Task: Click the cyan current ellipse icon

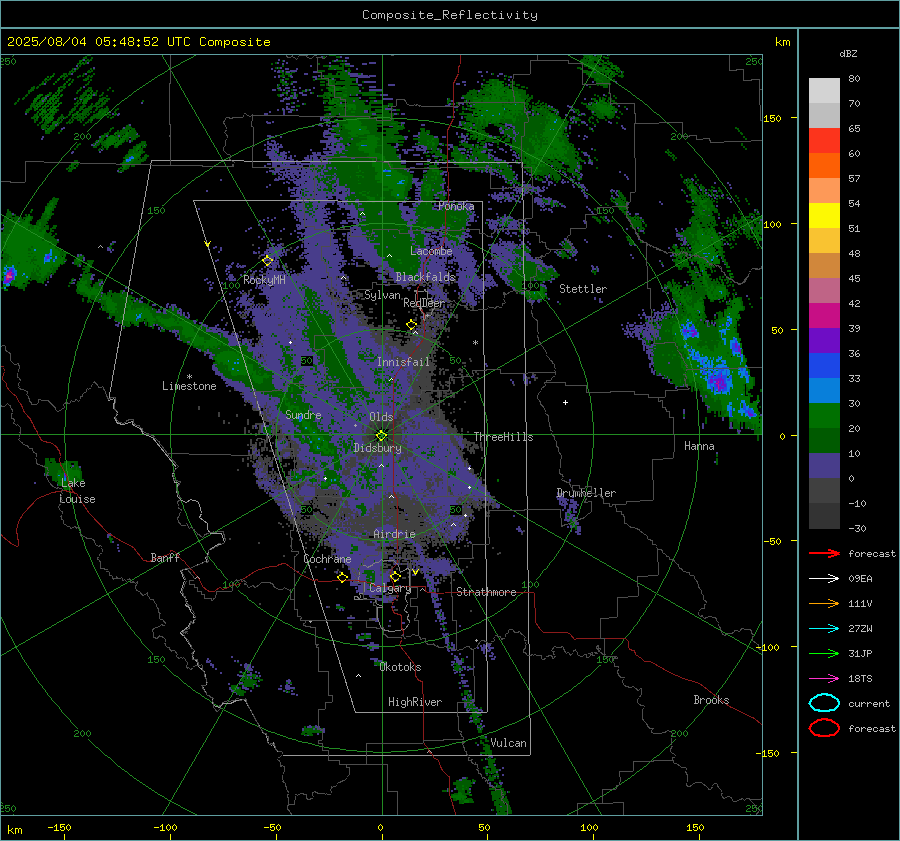Action: pos(824,703)
